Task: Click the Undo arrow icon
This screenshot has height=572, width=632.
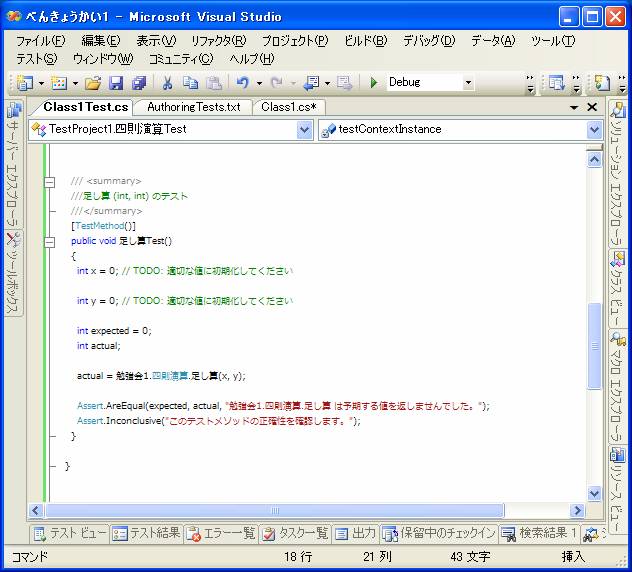Action: (242, 83)
